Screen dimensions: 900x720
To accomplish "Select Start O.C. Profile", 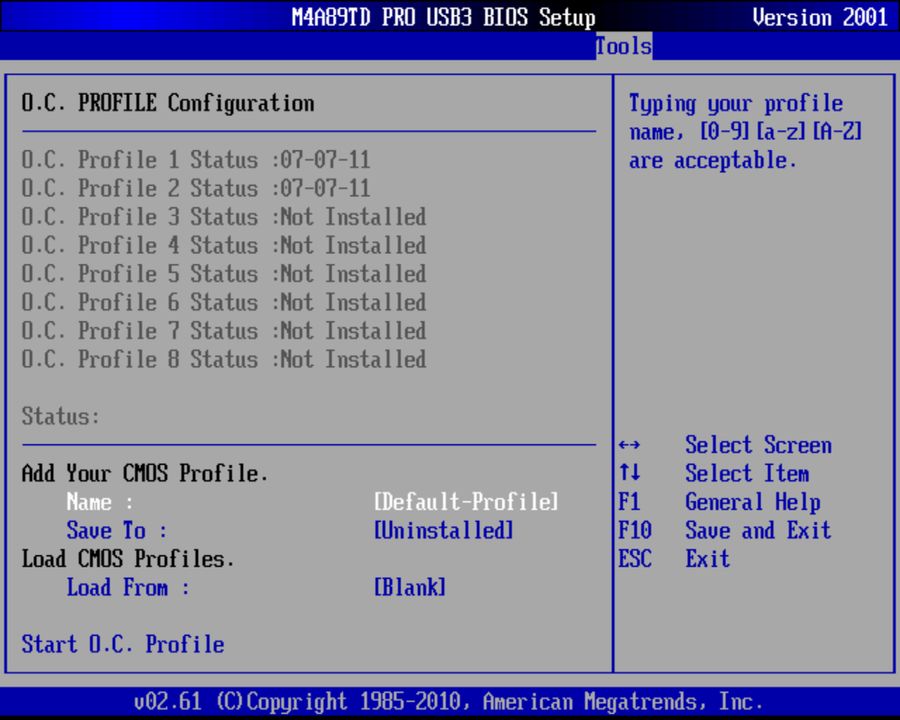I will (x=122, y=644).
